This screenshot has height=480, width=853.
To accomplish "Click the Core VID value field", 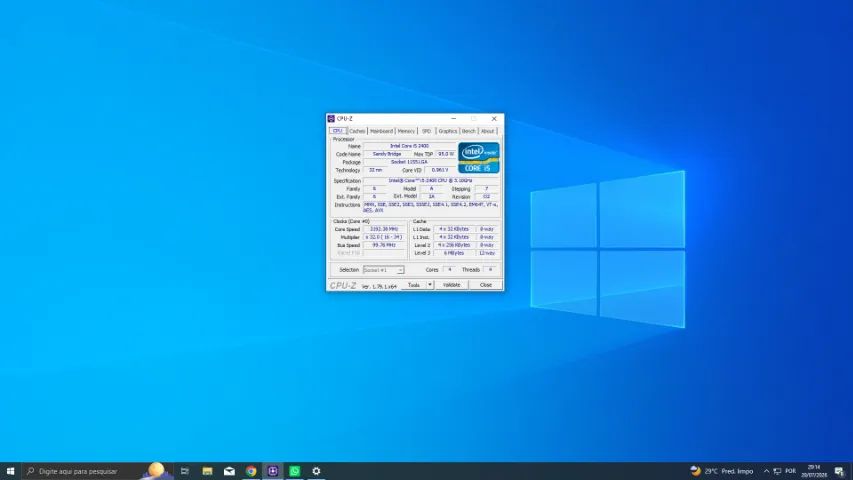I will pos(440,170).
